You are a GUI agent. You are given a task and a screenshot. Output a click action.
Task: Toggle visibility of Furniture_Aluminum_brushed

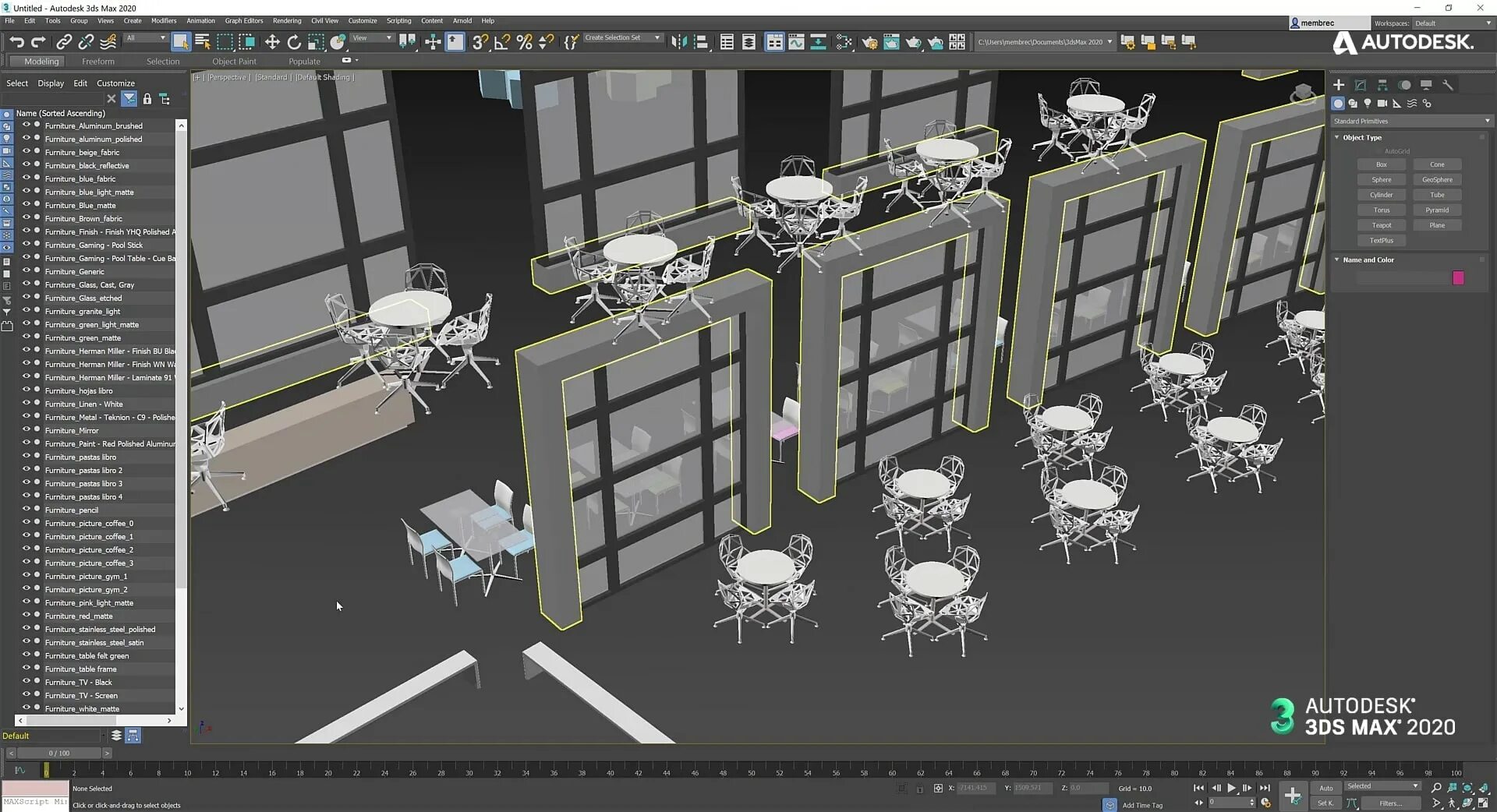26,125
